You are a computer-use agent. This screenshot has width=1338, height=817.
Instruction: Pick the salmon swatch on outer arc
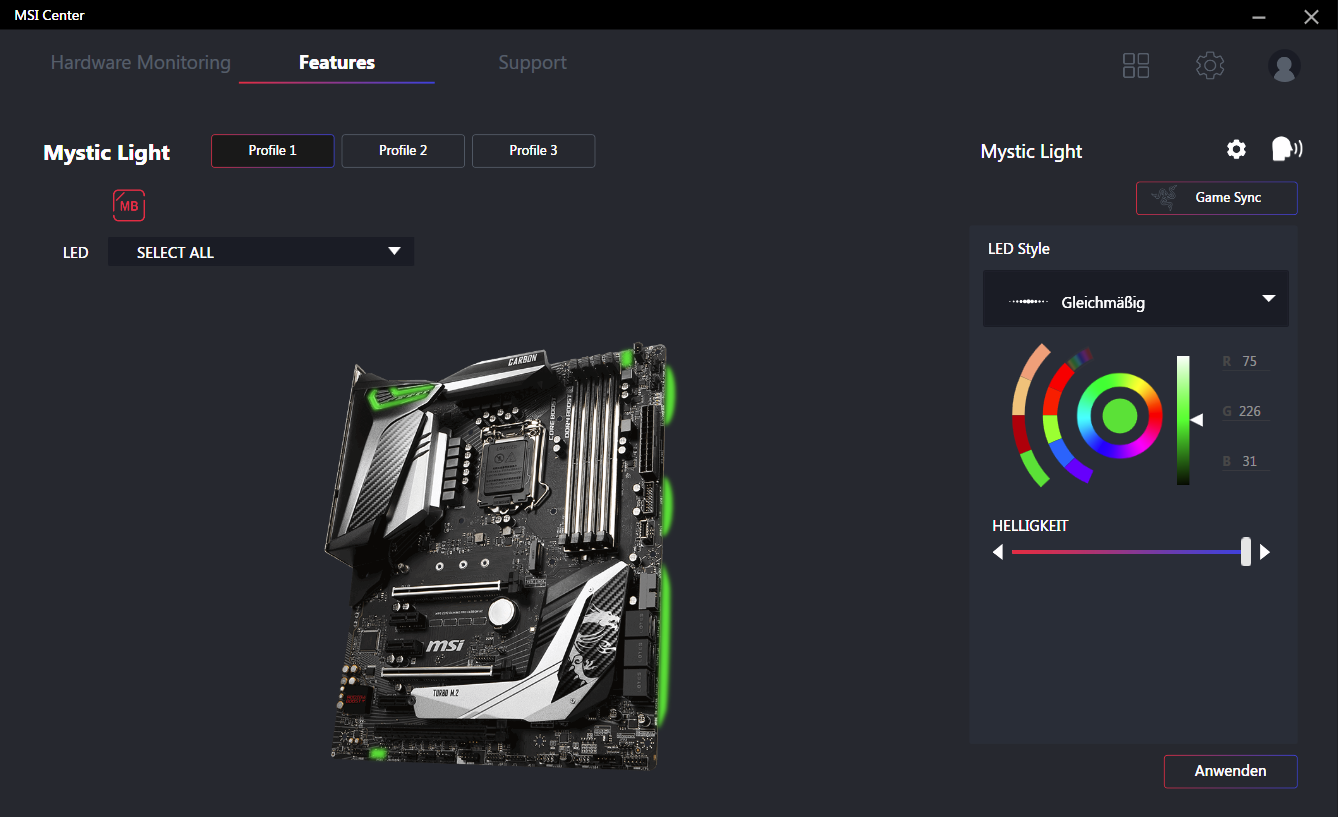1035,361
